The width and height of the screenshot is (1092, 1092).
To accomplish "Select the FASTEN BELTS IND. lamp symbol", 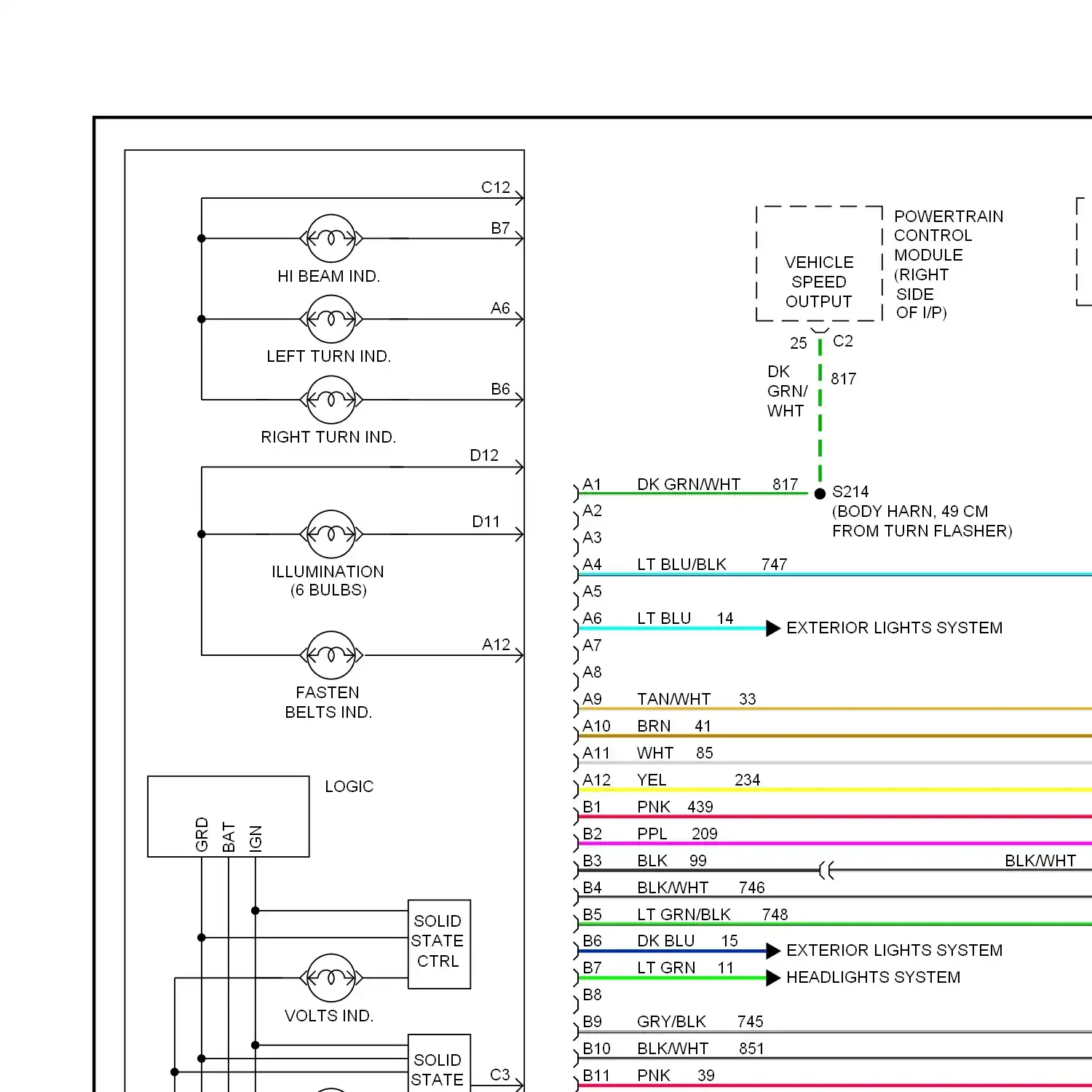I will coord(331,655).
